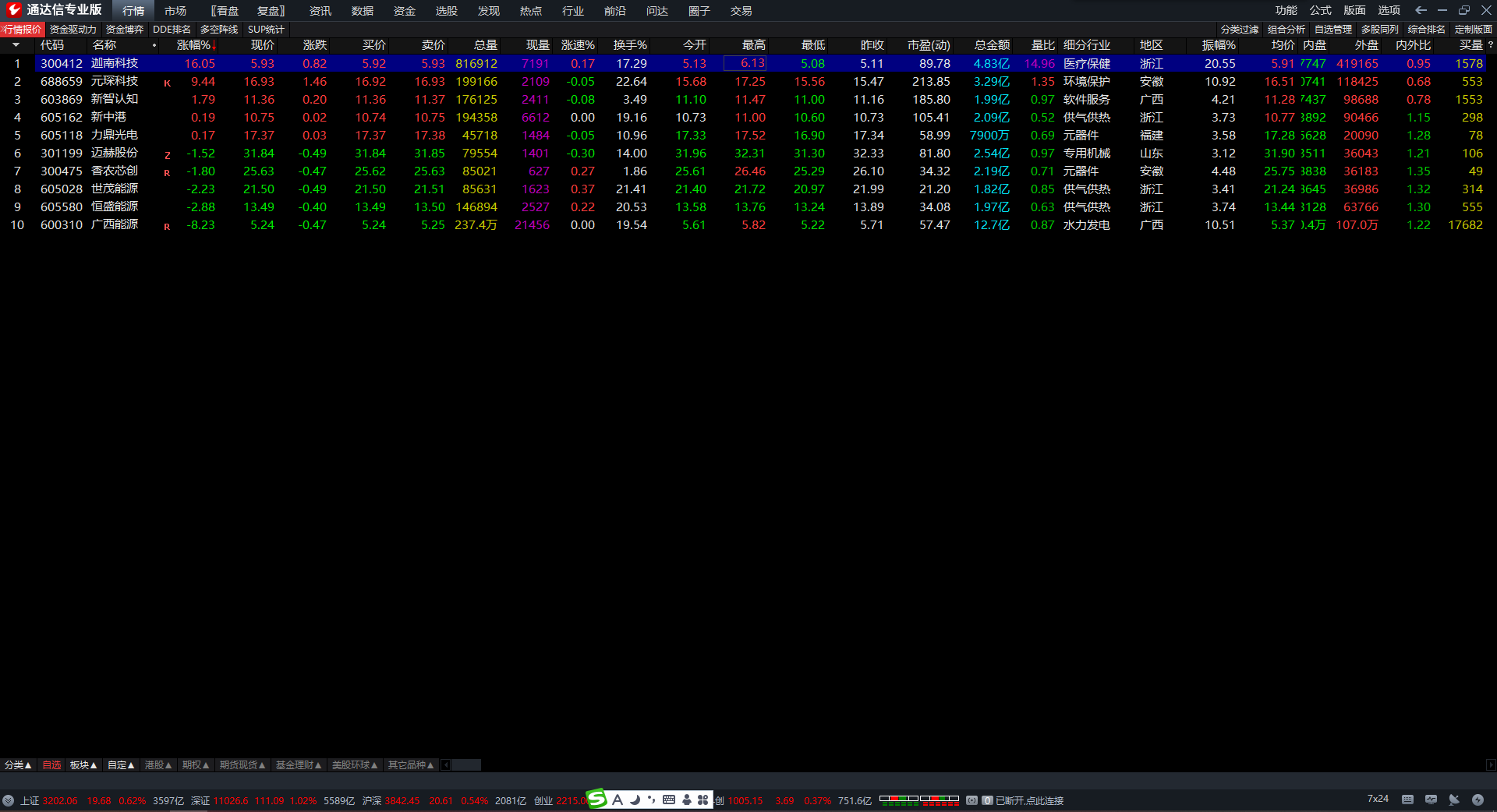
Task: Switch to the 行情报价 tab
Action: (22, 30)
